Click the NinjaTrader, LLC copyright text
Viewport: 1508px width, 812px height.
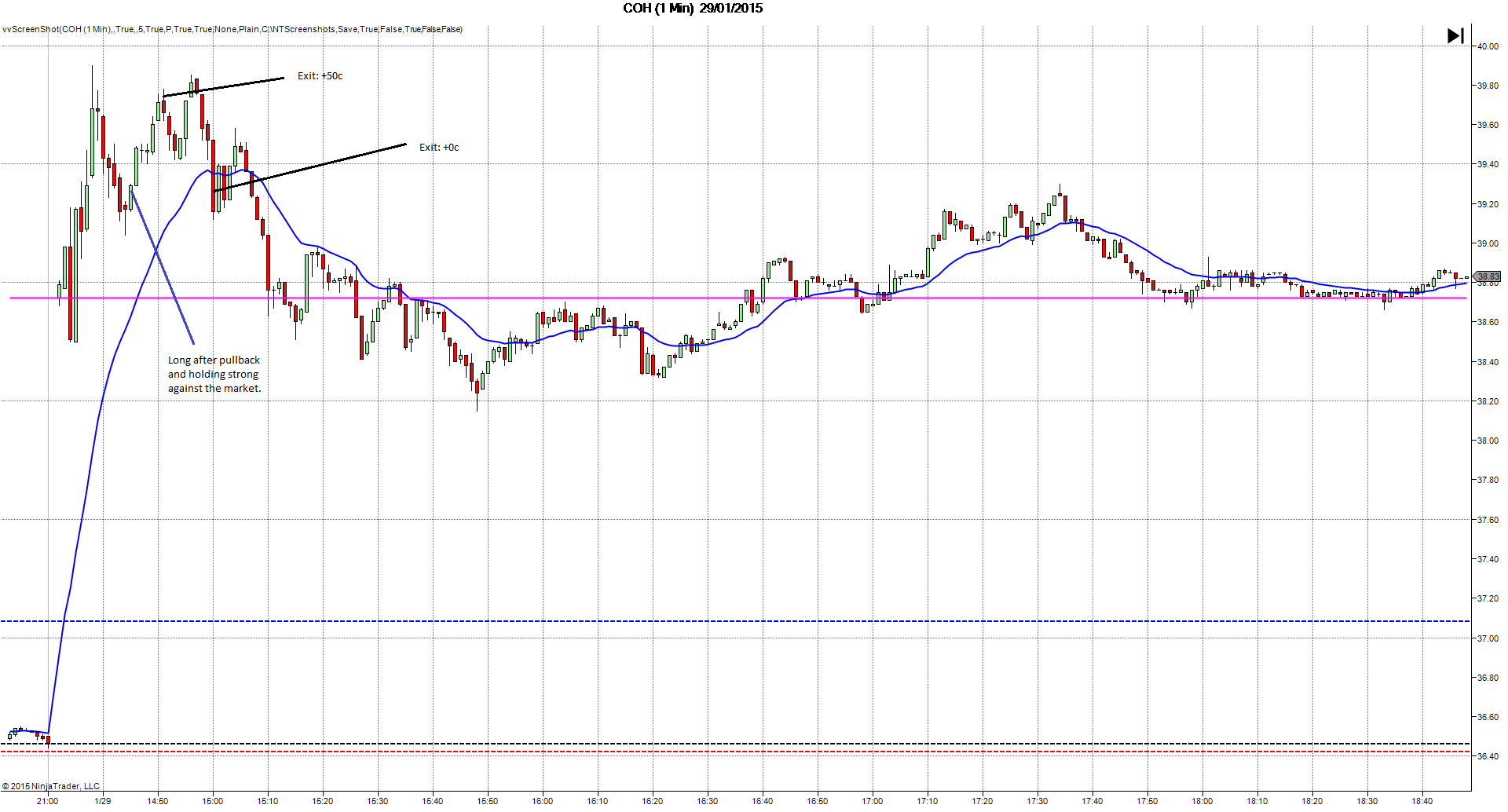51,786
